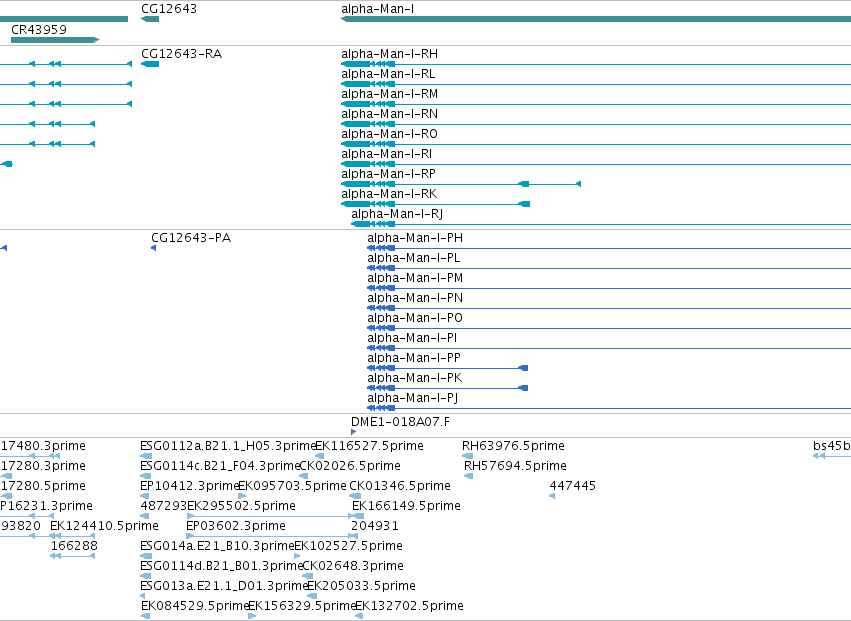The width and height of the screenshot is (851, 621).
Task: Click EST label 17480.3prime
Action: click(43, 446)
